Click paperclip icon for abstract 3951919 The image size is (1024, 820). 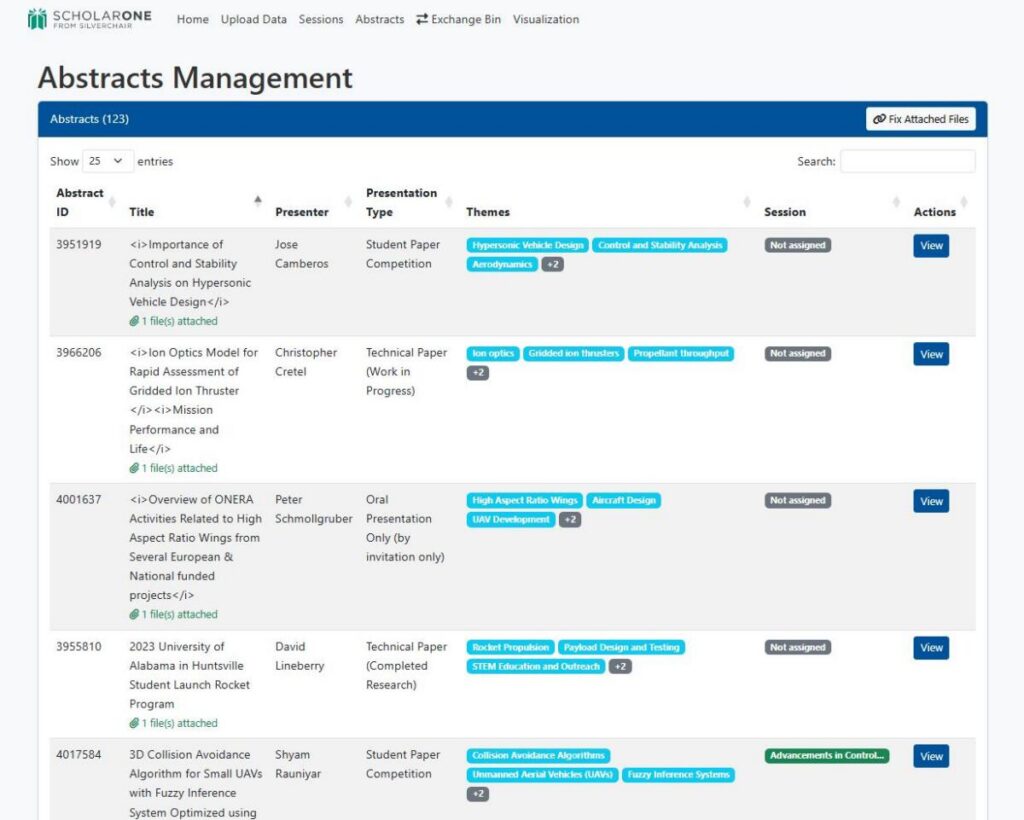click(134, 321)
